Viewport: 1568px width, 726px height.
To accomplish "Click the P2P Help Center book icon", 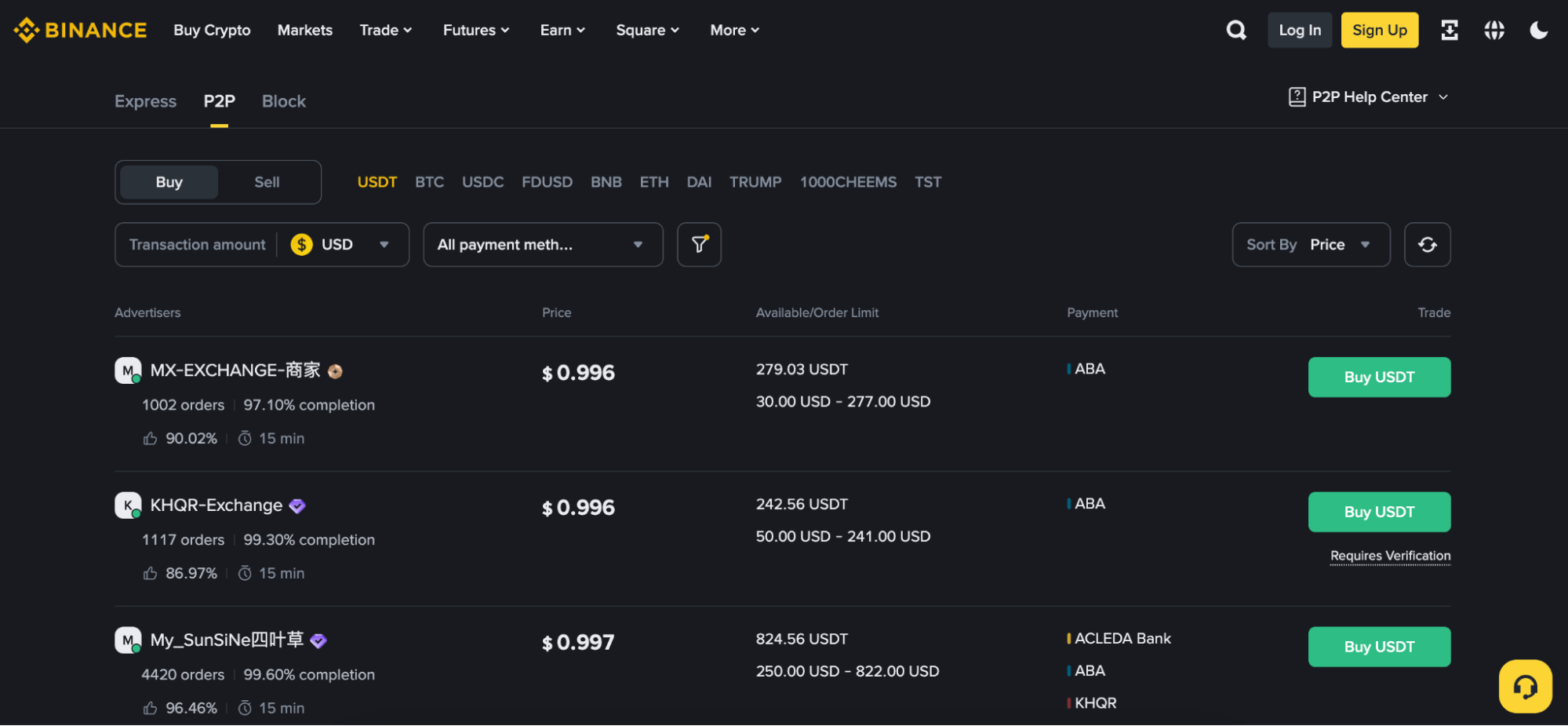I will tap(1297, 97).
